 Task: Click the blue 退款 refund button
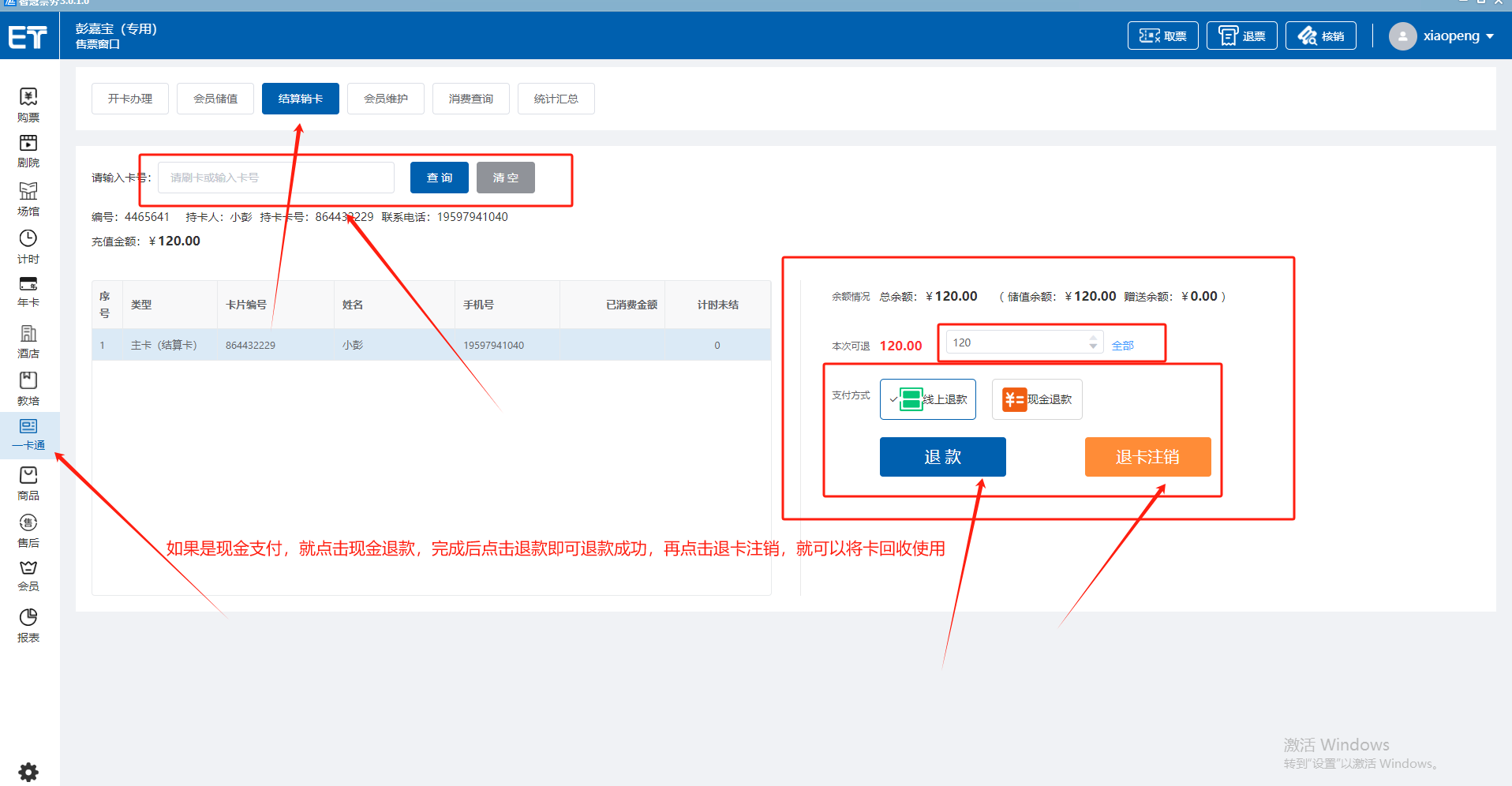pos(942,457)
